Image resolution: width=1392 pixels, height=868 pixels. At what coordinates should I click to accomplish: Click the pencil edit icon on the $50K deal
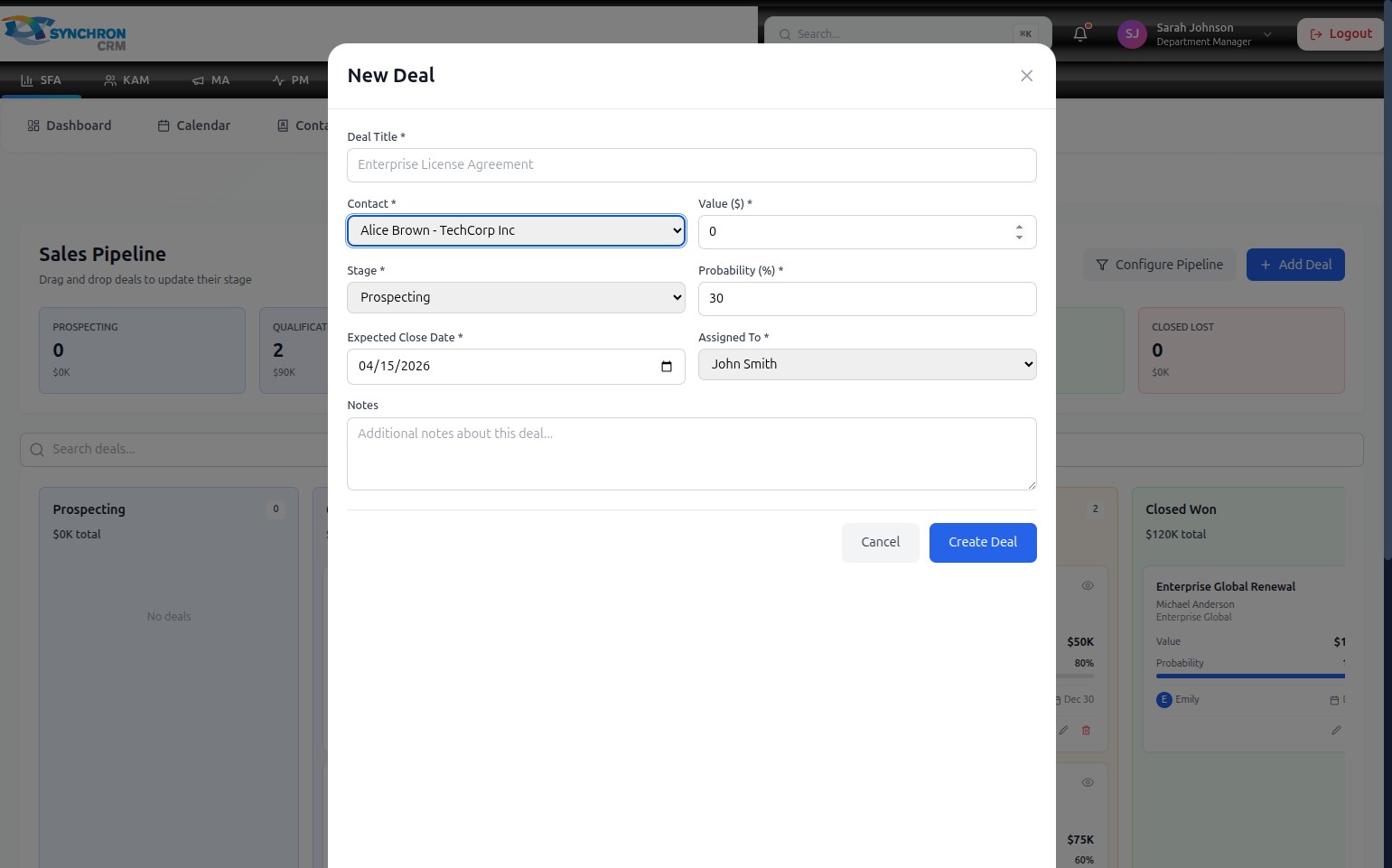(x=1063, y=730)
